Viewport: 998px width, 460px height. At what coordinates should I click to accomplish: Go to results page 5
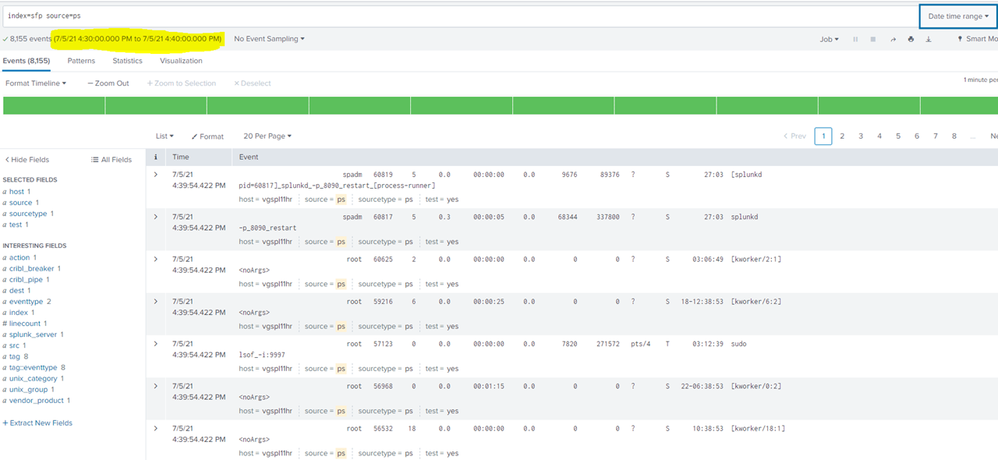tap(898, 136)
